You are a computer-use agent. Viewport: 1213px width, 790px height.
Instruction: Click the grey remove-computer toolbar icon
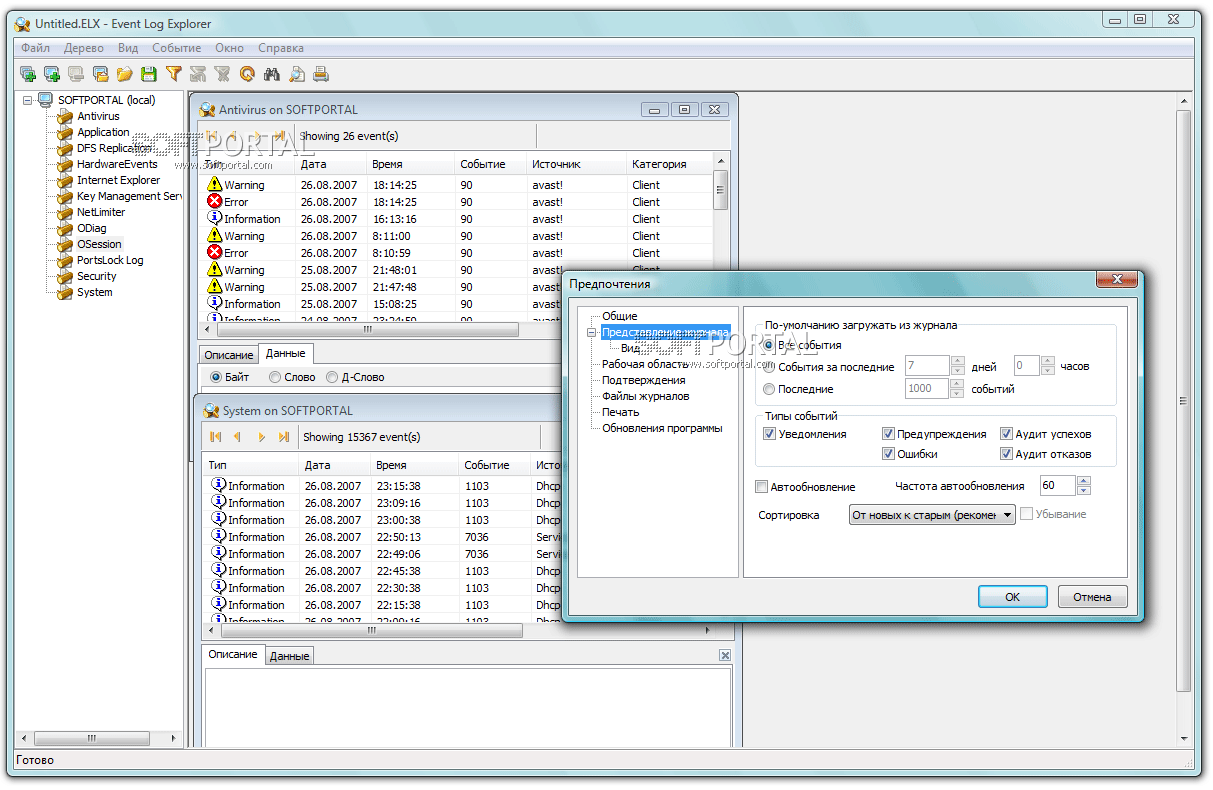tap(76, 73)
